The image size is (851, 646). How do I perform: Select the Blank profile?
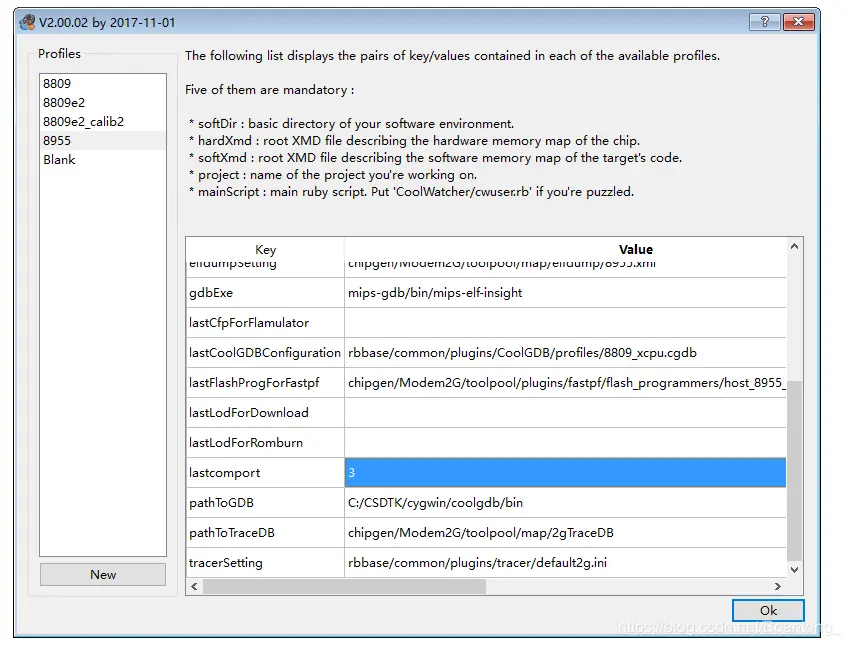(x=103, y=160)
